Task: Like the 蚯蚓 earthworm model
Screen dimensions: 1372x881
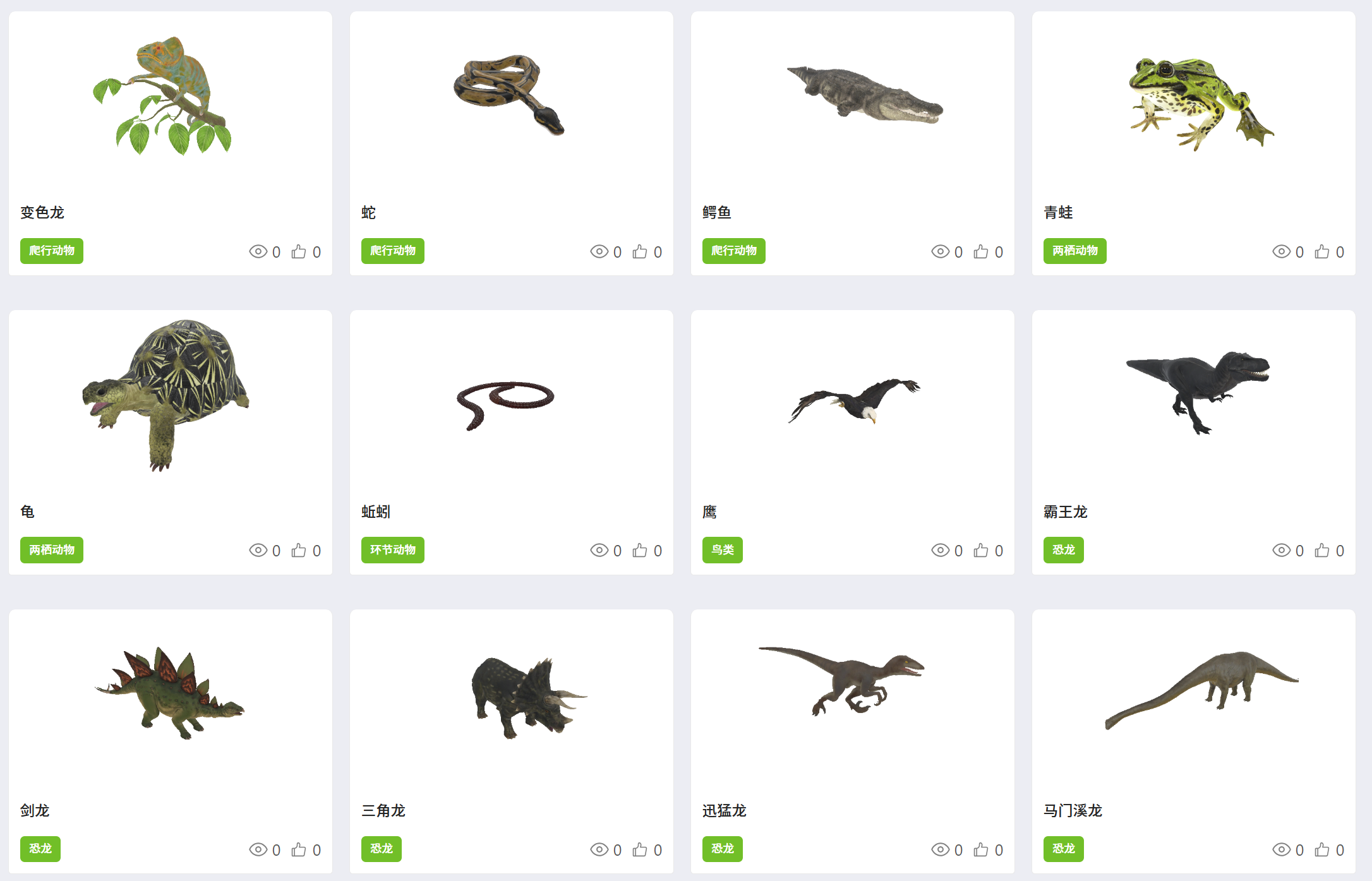Action: (x=640, y=551)
